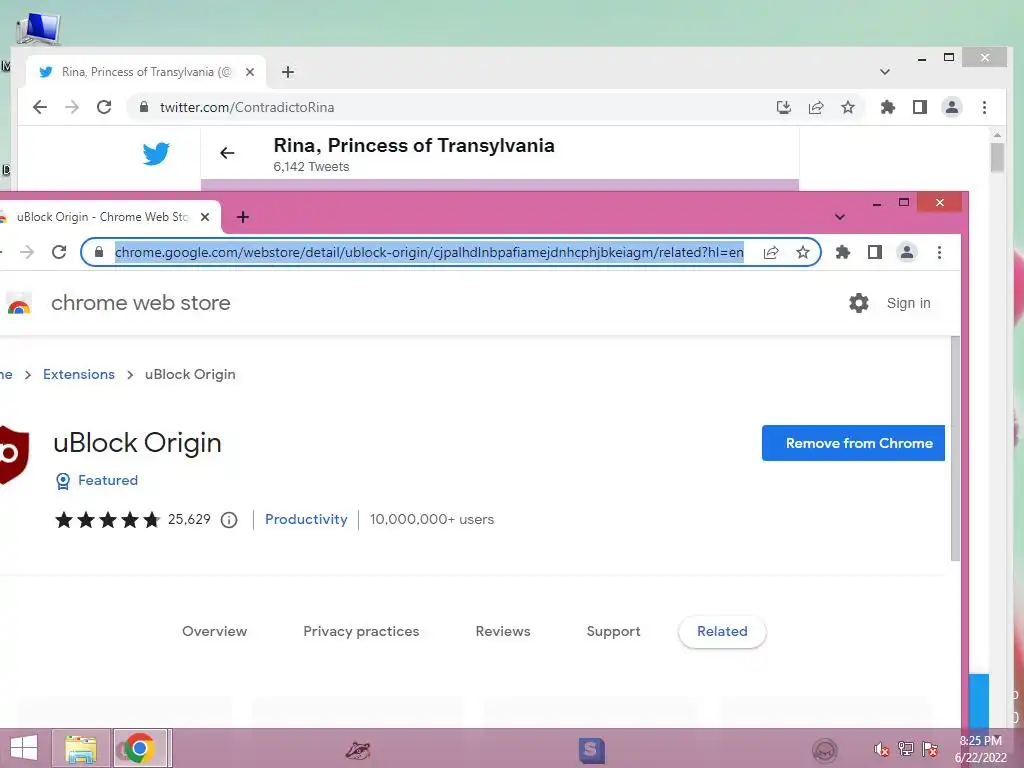Image resolution: width=1024 pixels, height=768 pixels.
Task: Open the Windows Start menu
Action: click(x=24, y=748)
